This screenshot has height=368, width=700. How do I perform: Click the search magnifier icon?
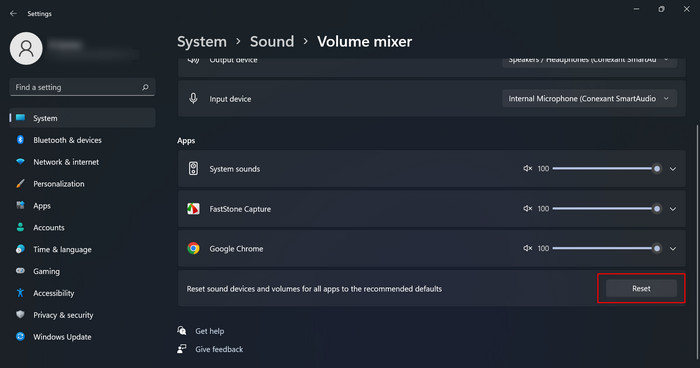pyautogui.click(x=145, y=87)
